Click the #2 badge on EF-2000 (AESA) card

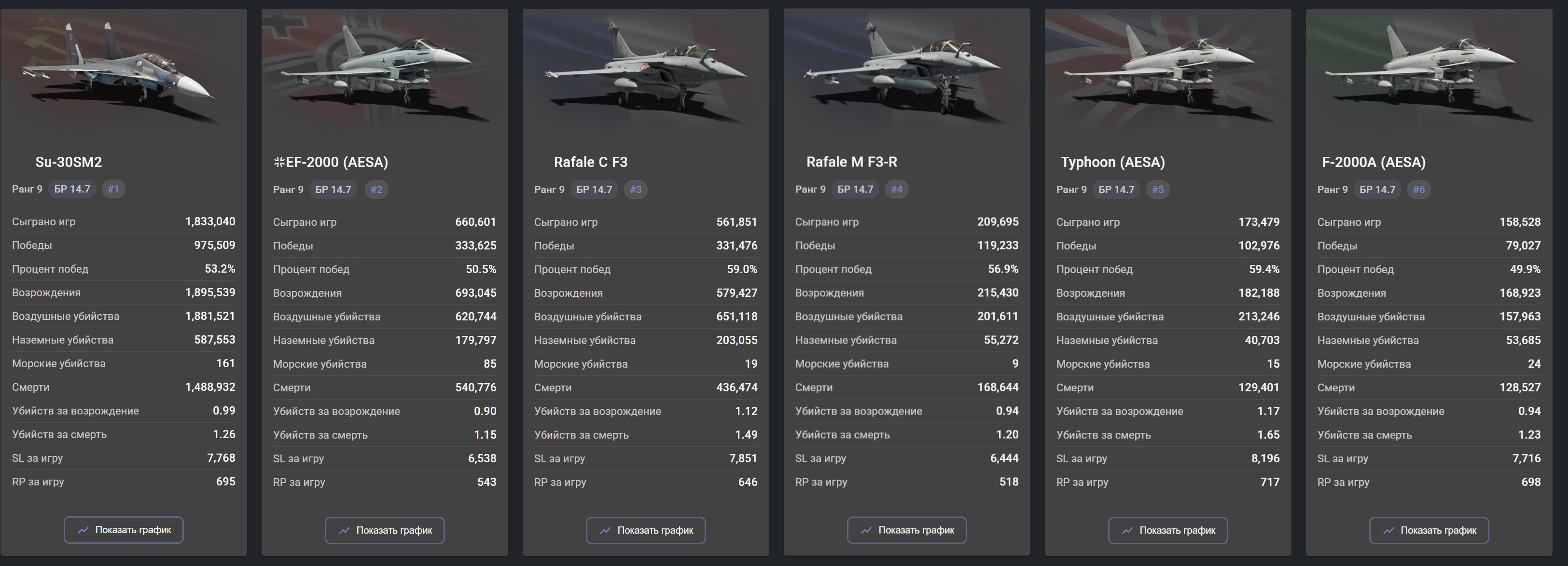pos(377,190)
